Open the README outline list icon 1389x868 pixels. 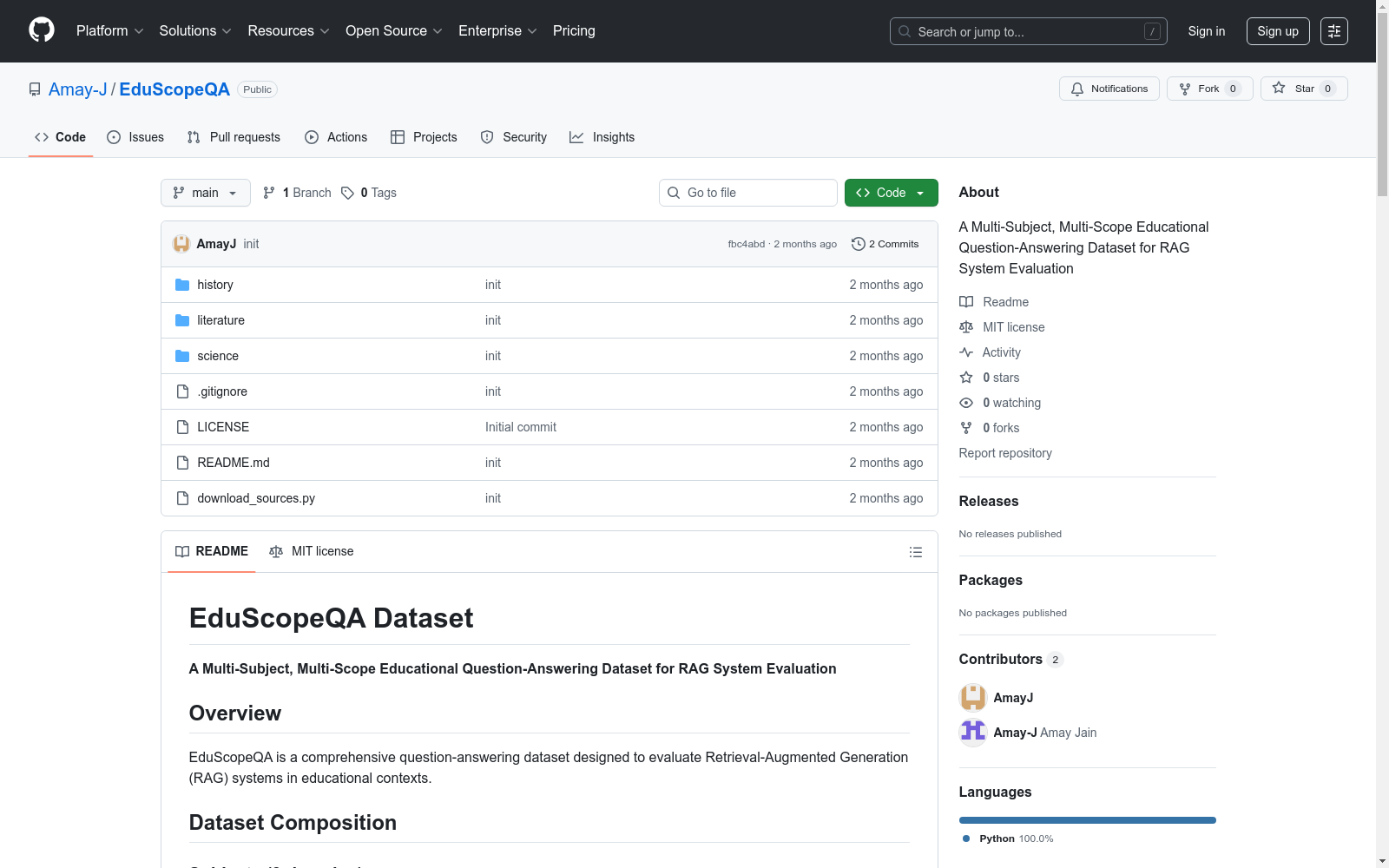pos(915,552)
